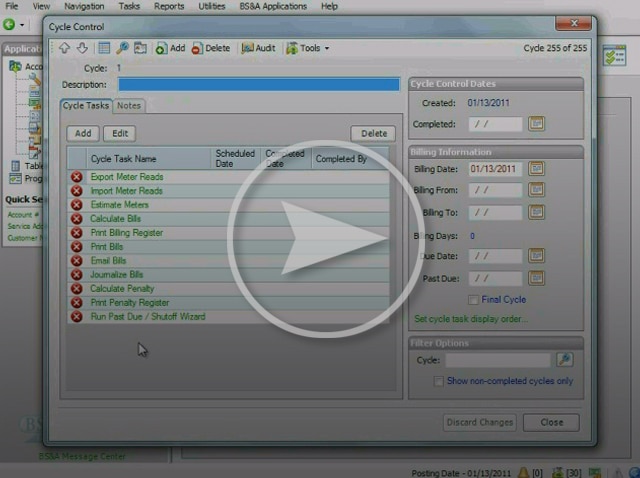Click the Close button at bottom right of dialog
Viewport: 640px width, 478px height.
point(551,422)
